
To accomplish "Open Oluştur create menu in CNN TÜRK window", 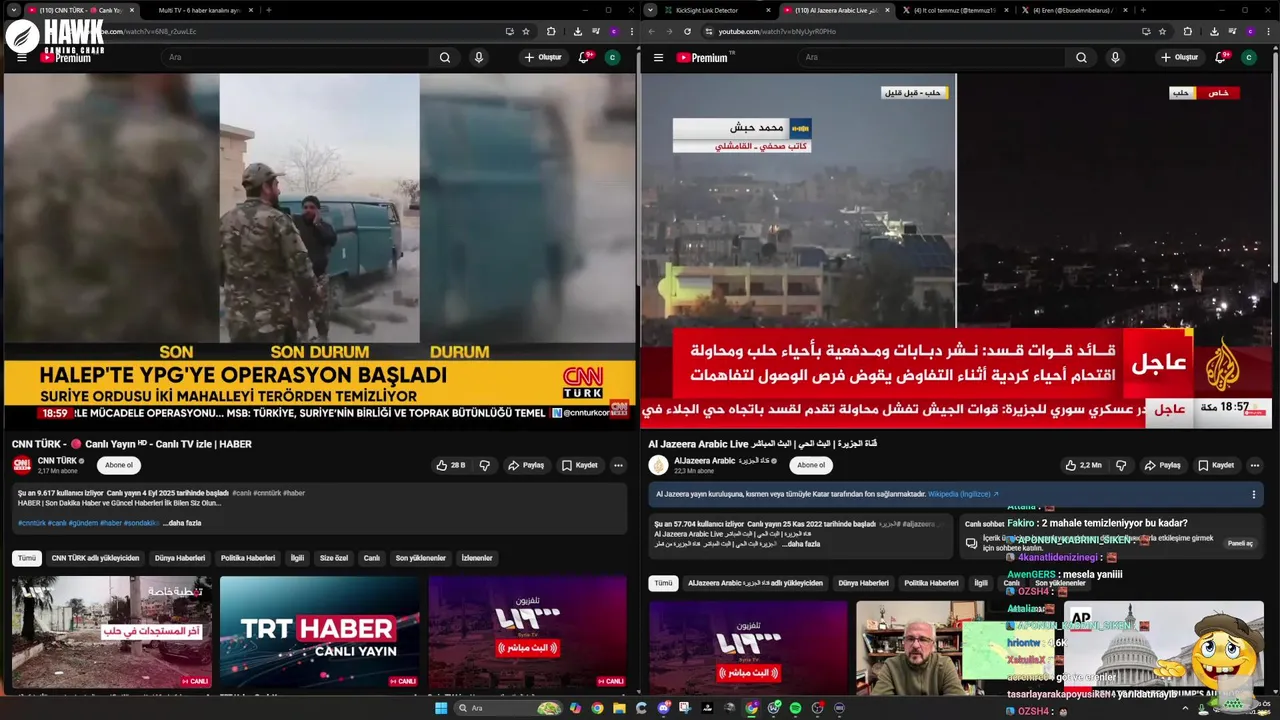I will tap(543, 57).
